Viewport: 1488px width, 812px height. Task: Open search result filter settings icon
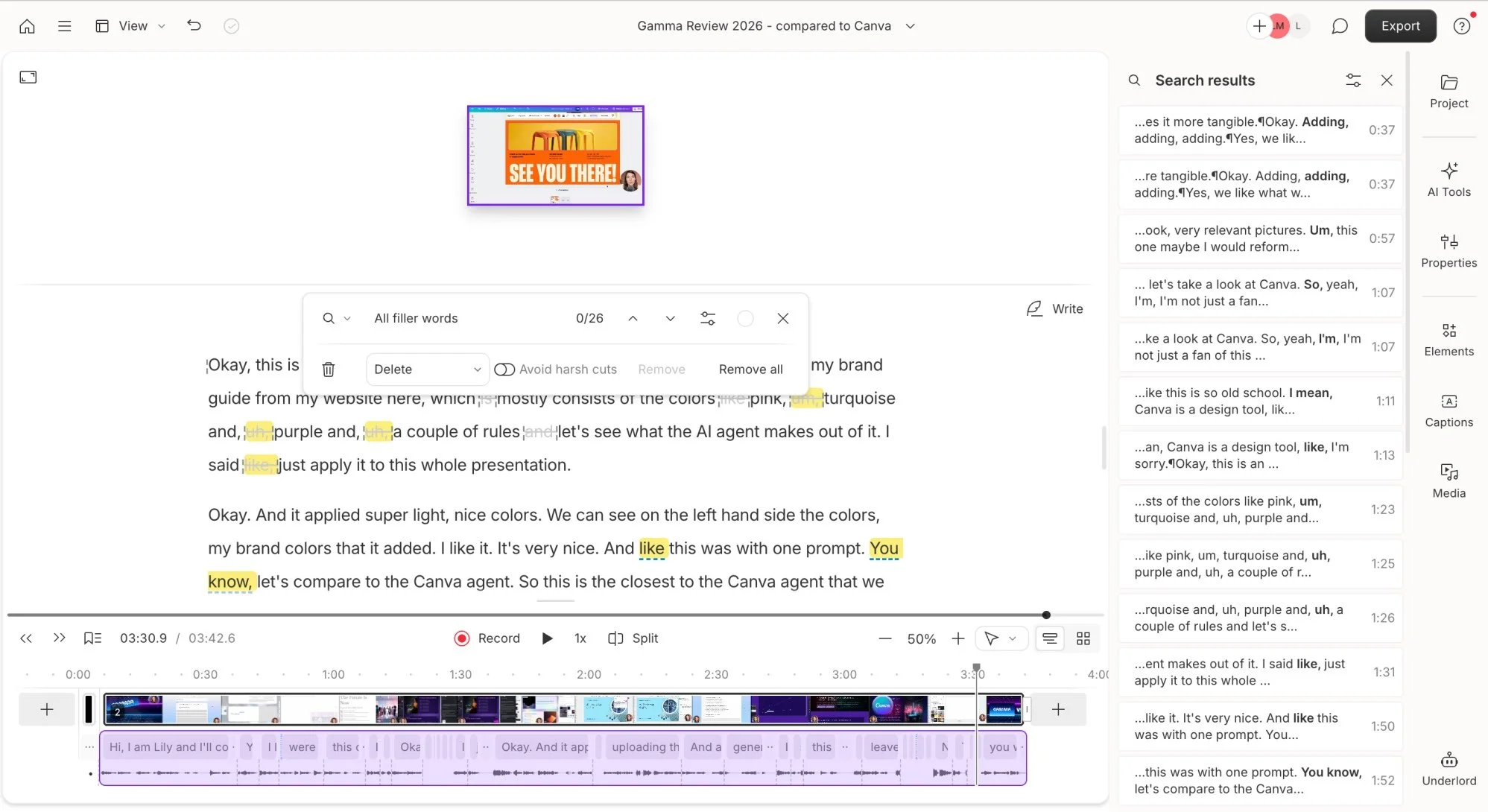1353,80
